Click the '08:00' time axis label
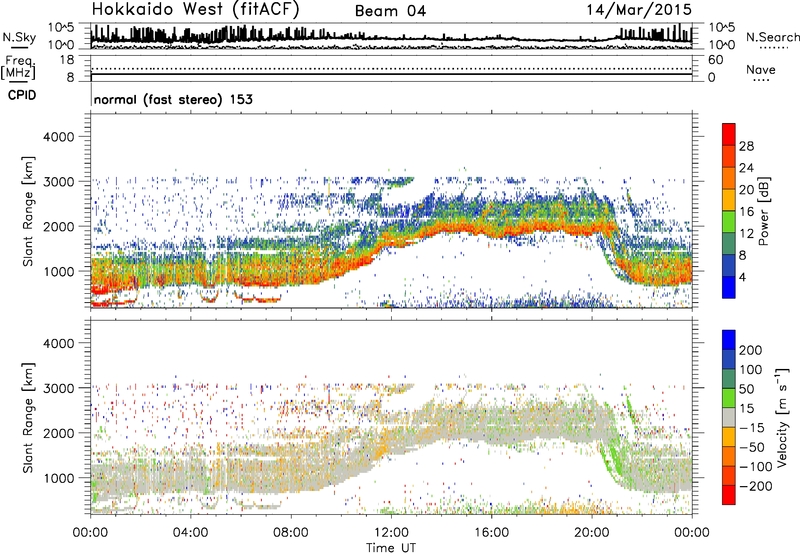This screenshot has width=800, height=554. click(x=291, y=533)
